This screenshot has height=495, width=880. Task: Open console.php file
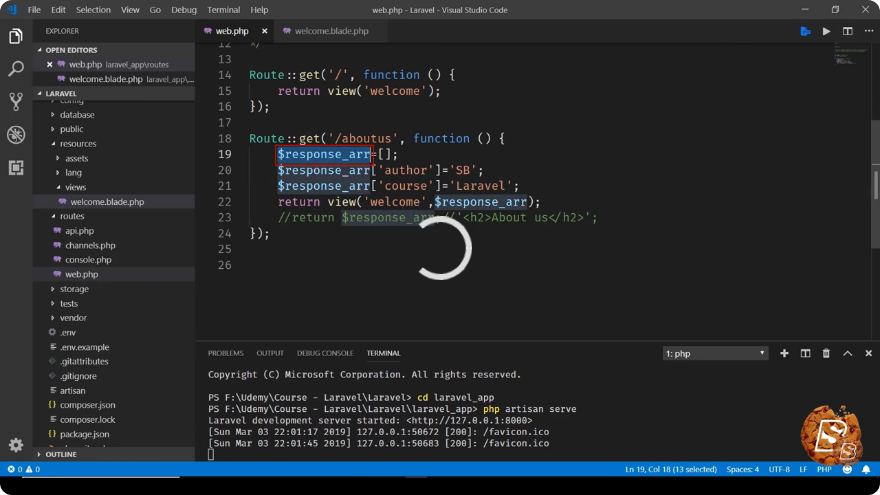pyautogui.click(x=88, y=260)
